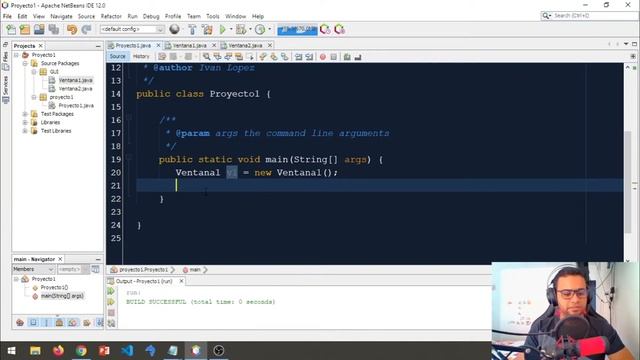Toggle Show Inherited Members filter in Navigator
The width and height of the screenshot is (640, 360).
point(20,323)
